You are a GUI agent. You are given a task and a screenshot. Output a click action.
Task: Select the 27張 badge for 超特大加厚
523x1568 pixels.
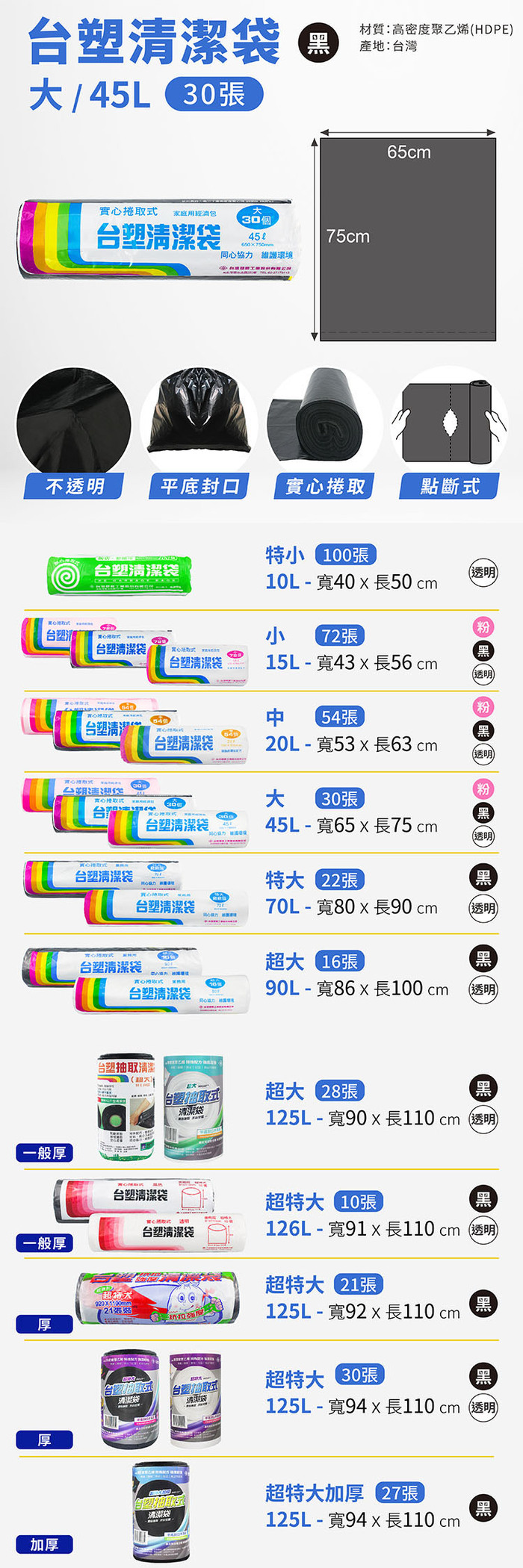[x=400, y=1492]
